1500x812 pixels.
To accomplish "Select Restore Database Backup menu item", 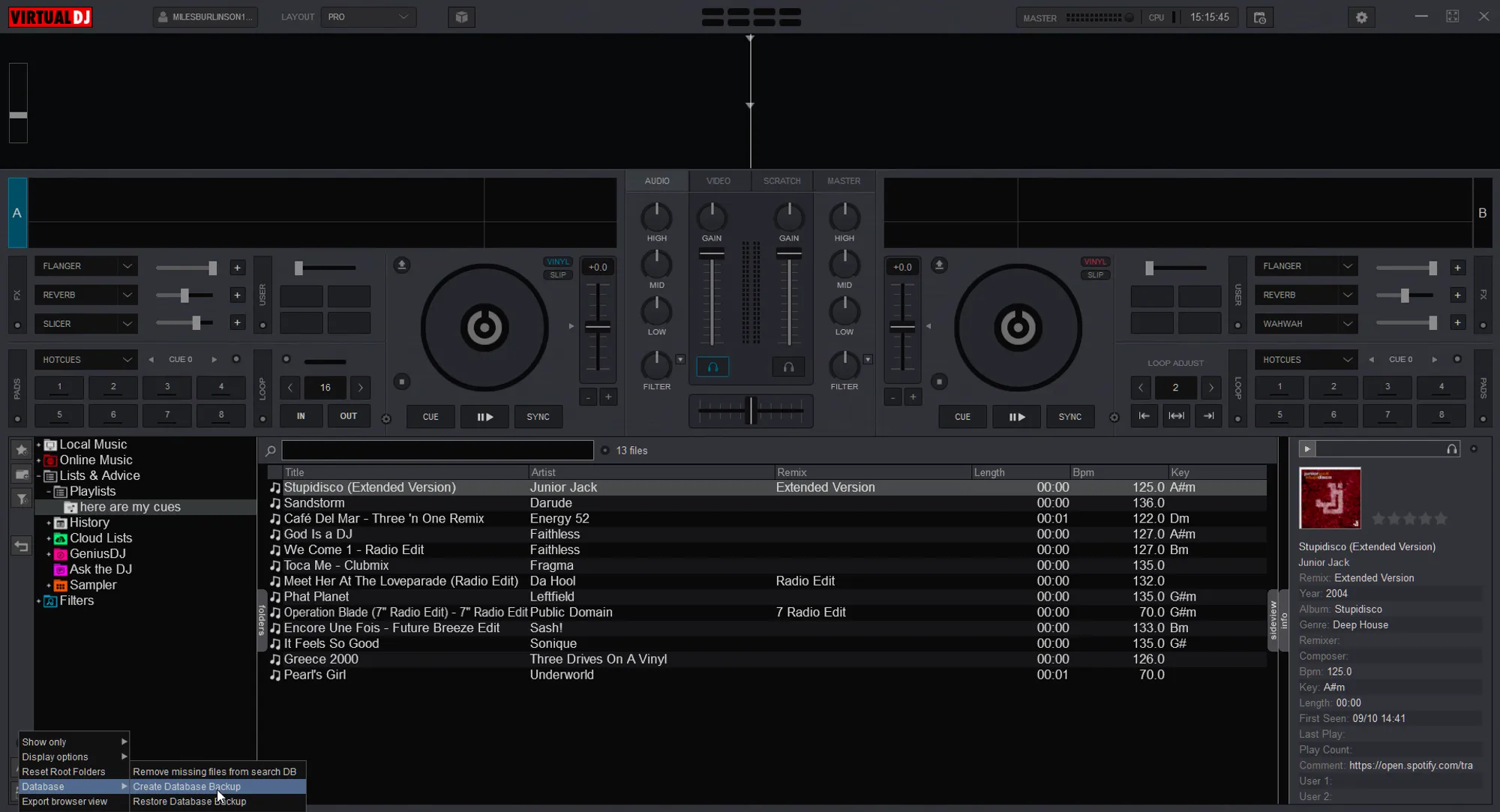I will (190, 802).
